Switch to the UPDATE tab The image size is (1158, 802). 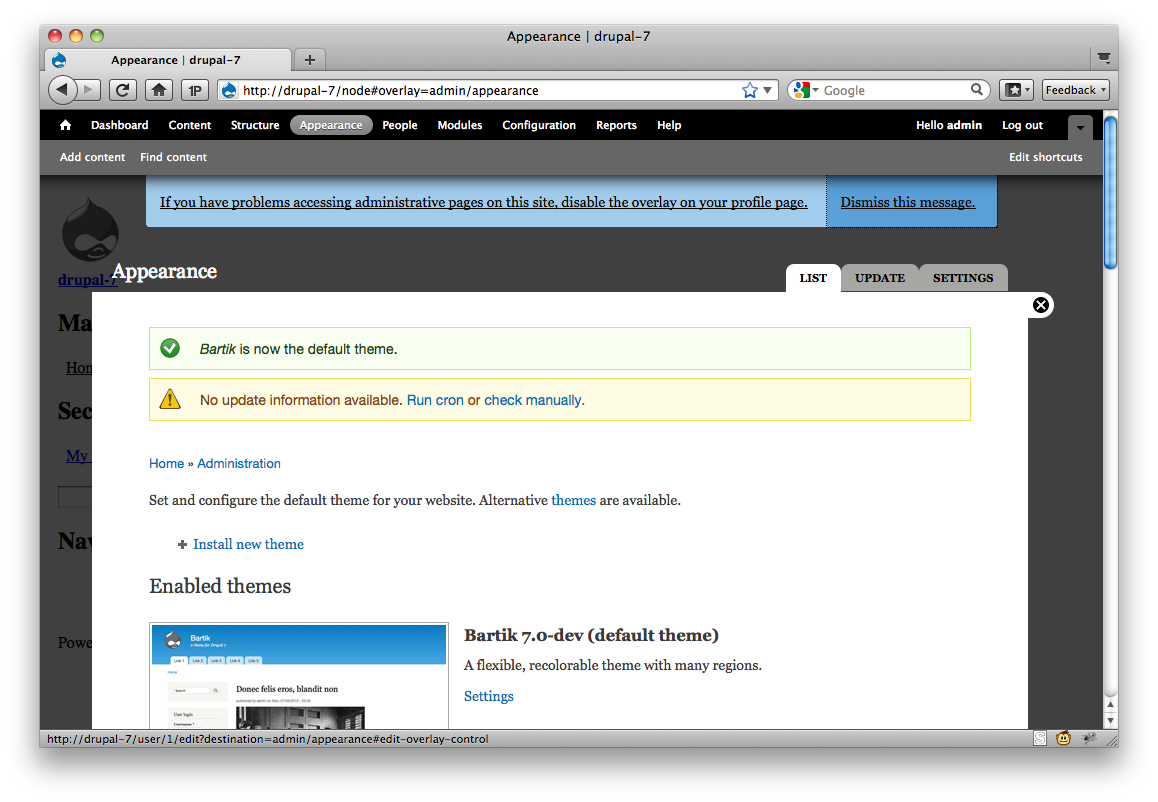[x=880, y=277]
